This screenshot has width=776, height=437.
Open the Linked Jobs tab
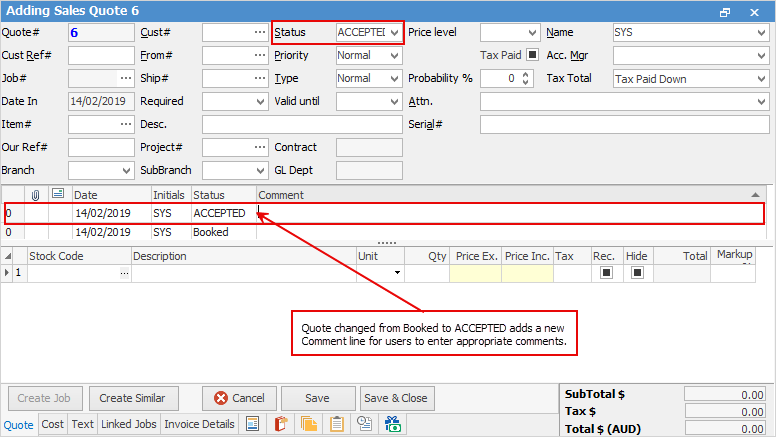point(129,424)
